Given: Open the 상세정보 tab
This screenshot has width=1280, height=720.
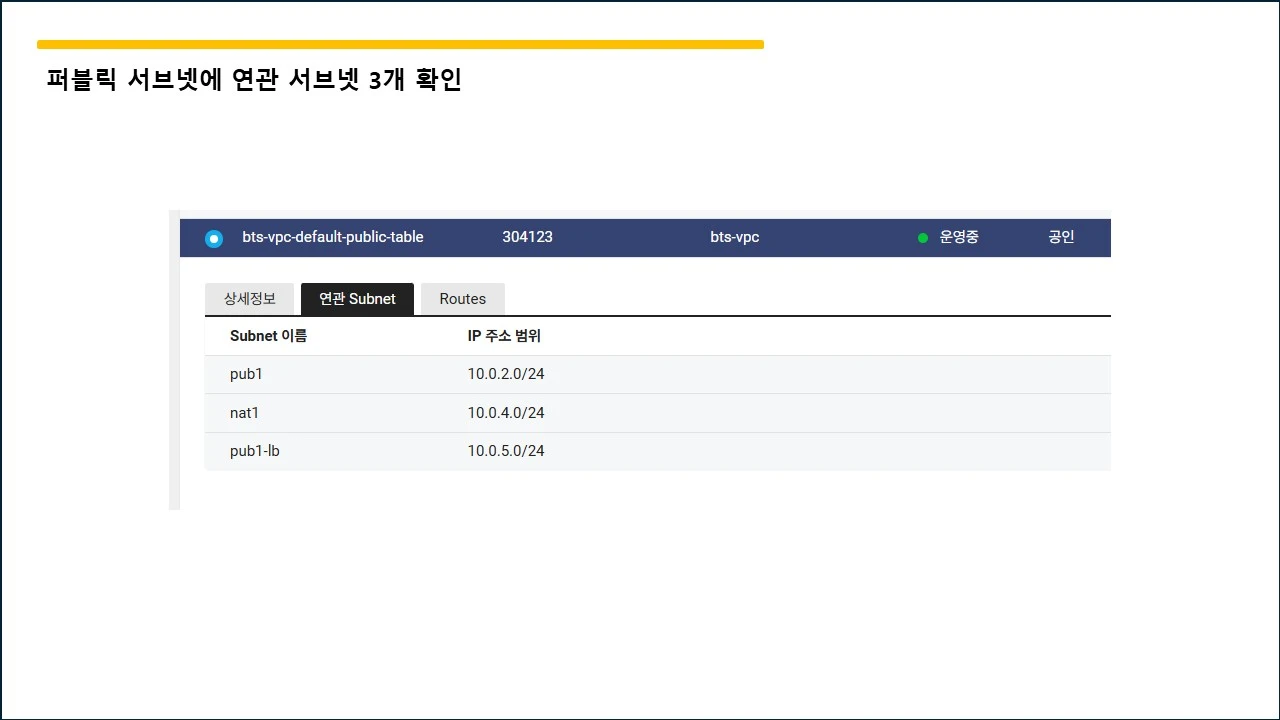Looking at the screenshot, I should click(250, 299).
